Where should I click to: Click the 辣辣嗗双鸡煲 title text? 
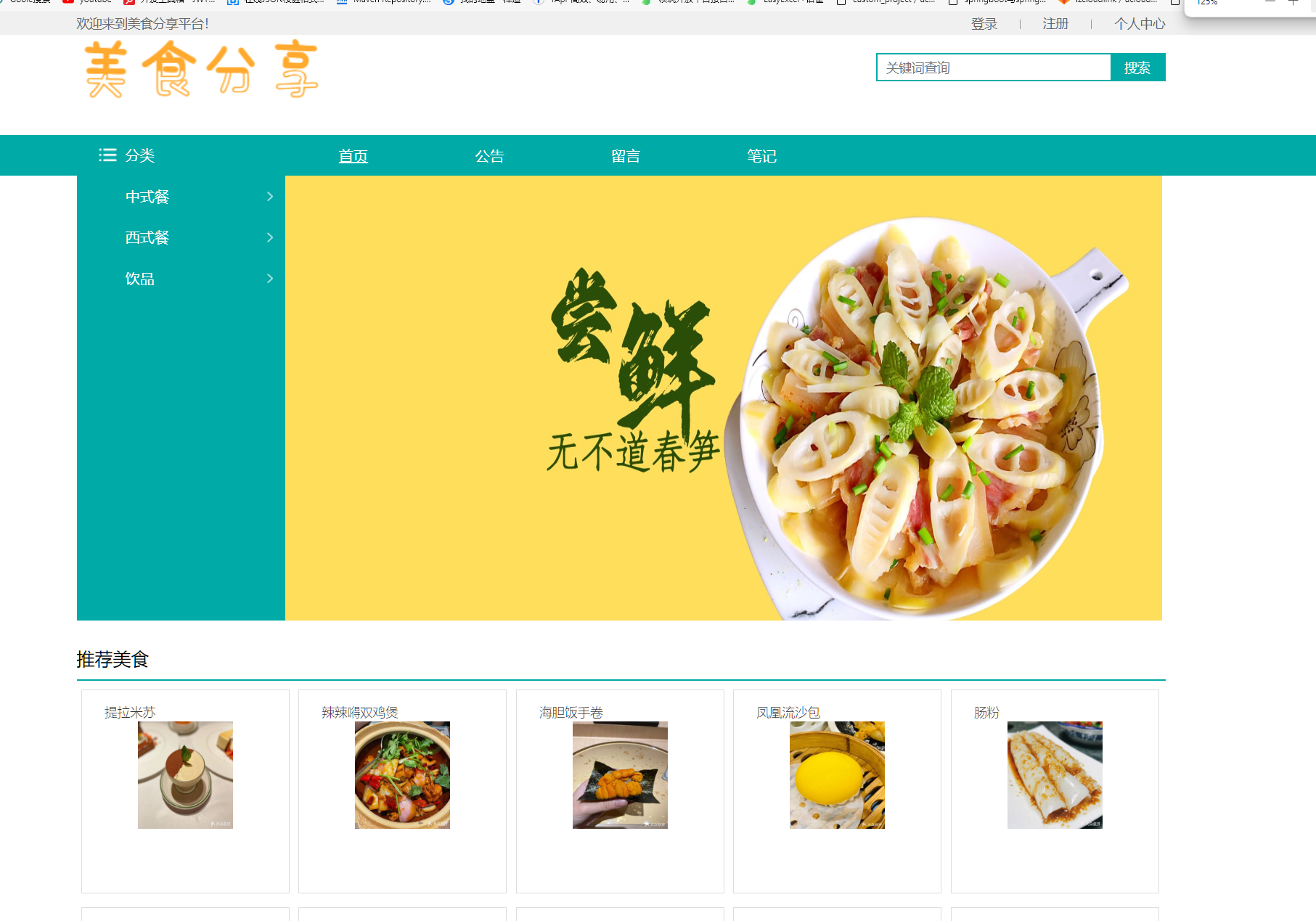(360, 713)
